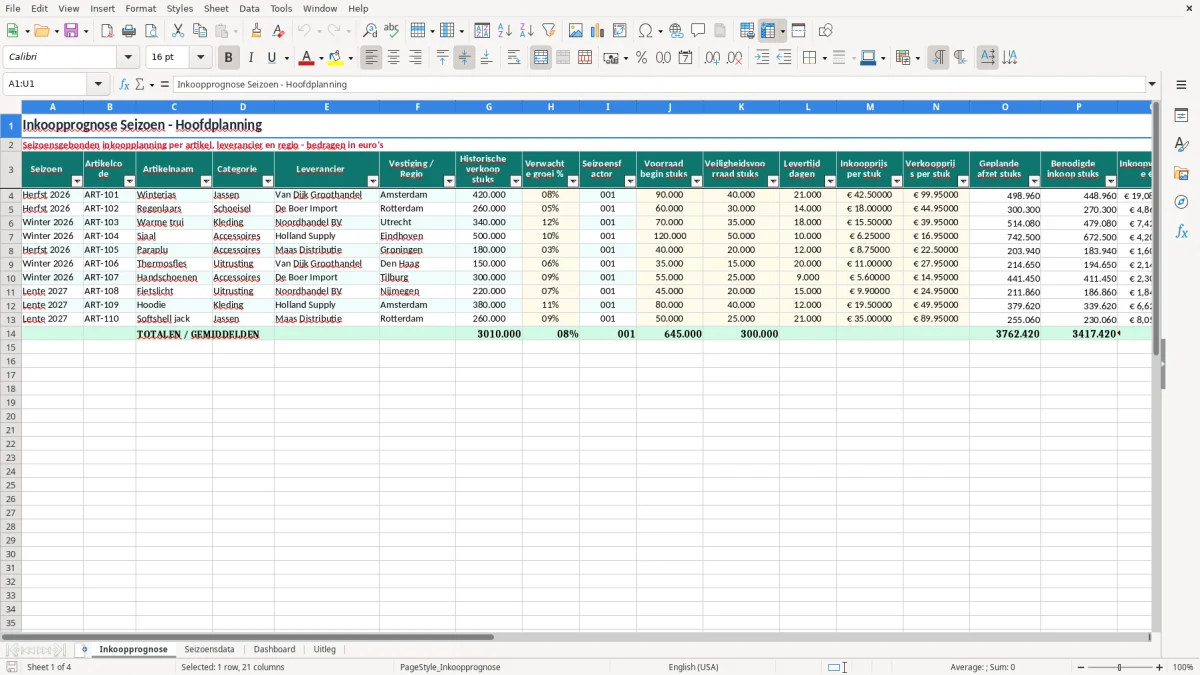Open the Seizoen column filter dropdown
Viewport: 1200px width, 675px height.
click(x=77, y=182)
